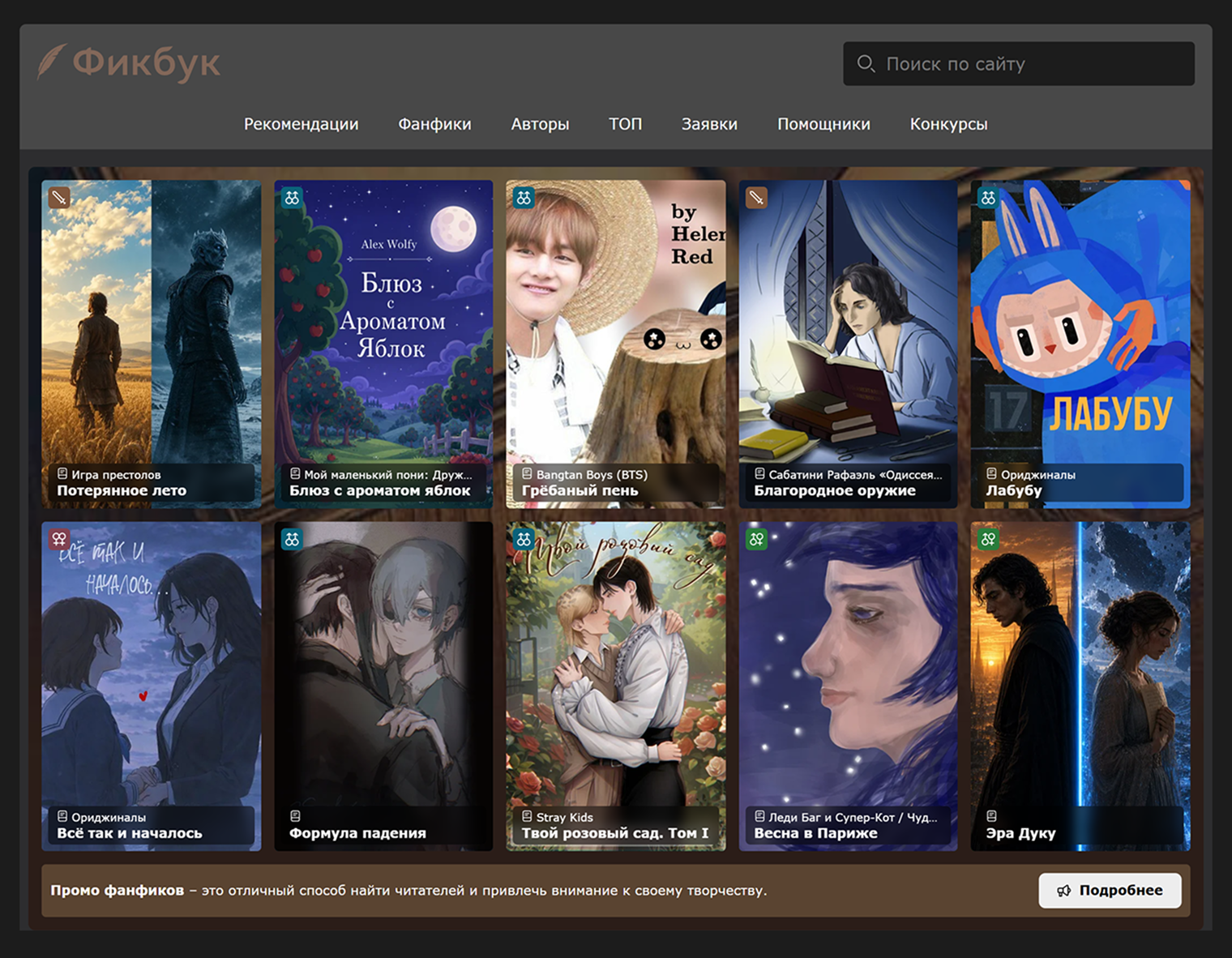Click the category badge on the Эра Дуку cover

[x=988, y=539]
